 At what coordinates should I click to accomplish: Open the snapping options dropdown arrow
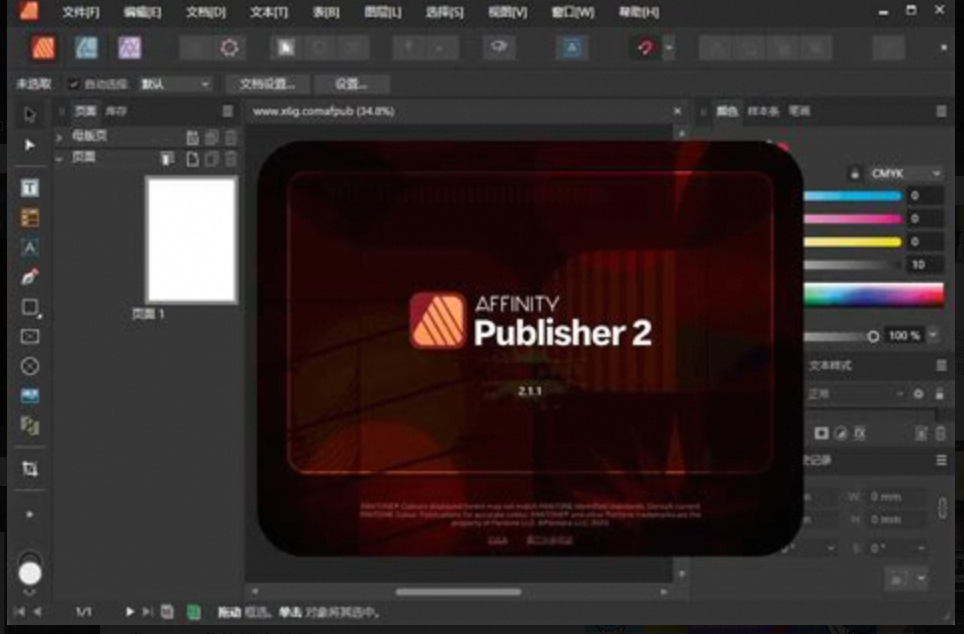(669, 48)
